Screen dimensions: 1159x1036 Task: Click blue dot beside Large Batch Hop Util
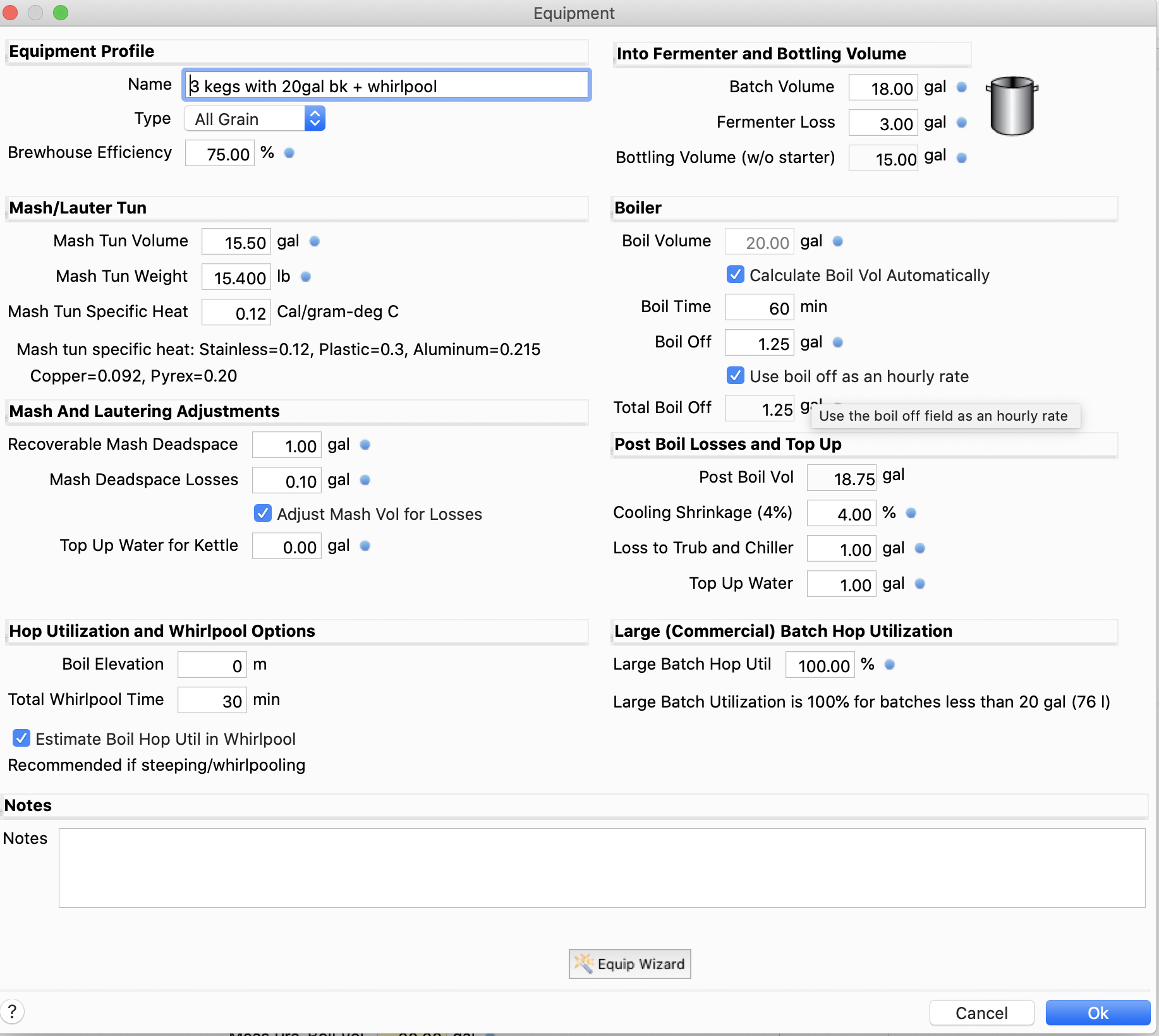pyautogui.click(x=890, y=665)
